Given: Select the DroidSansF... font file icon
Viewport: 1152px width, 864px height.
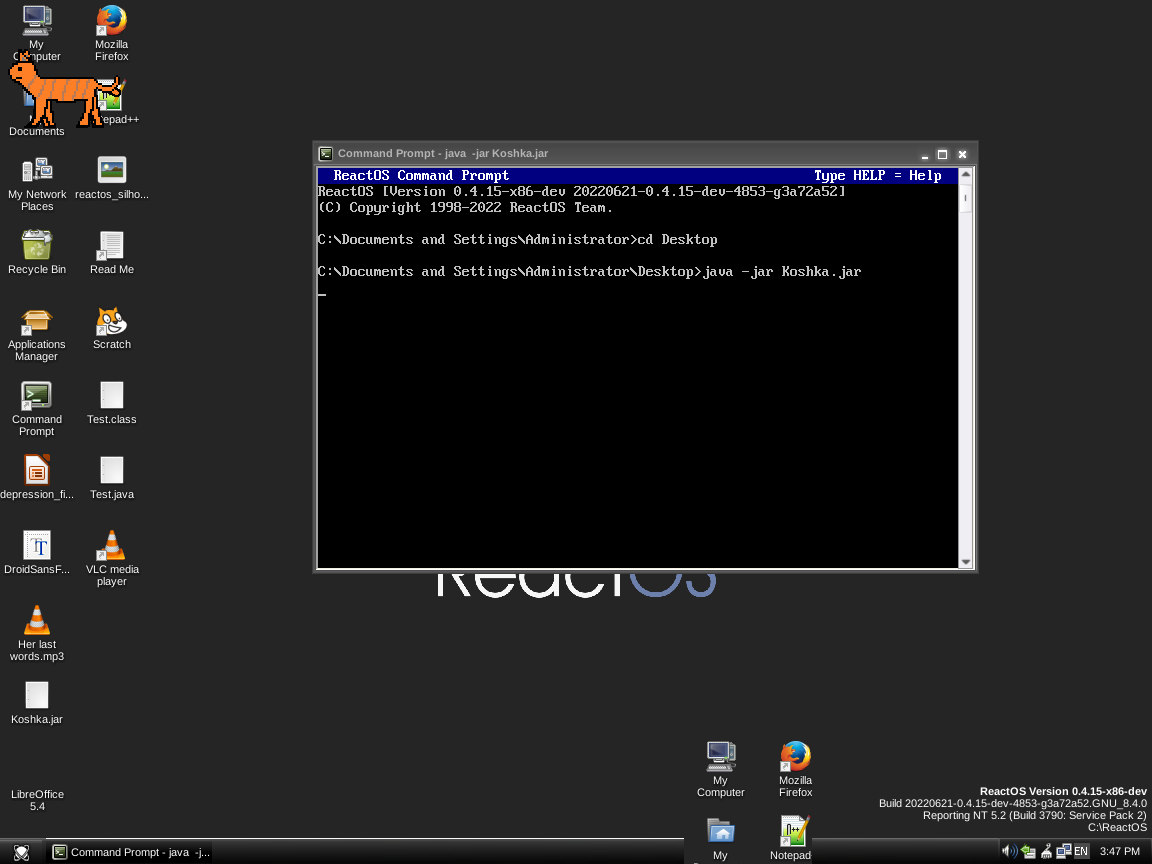Looking at the screenshot, I should coord(37,546).
